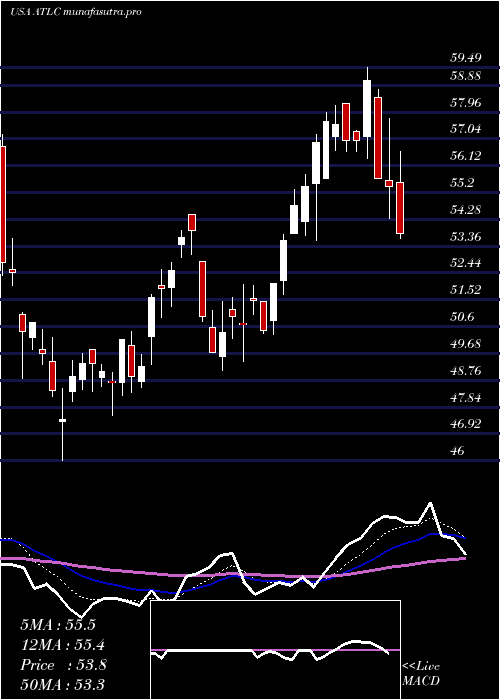Click the '<<Live MACD' label
The width and height of the screenshot is (500, 700).
(421, 674)
